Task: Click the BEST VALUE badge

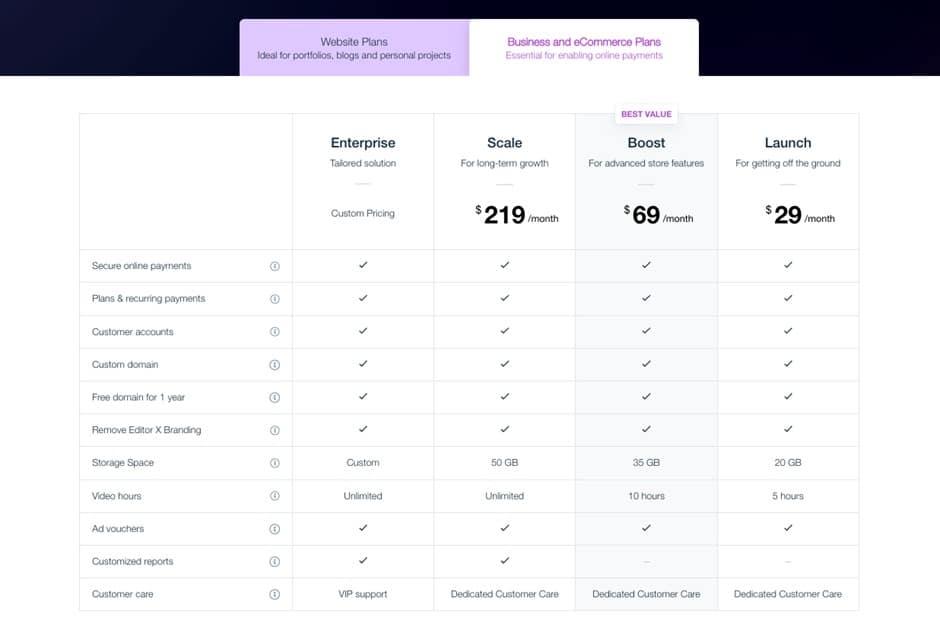Action: pyautogui.click(x=646, y=114)
